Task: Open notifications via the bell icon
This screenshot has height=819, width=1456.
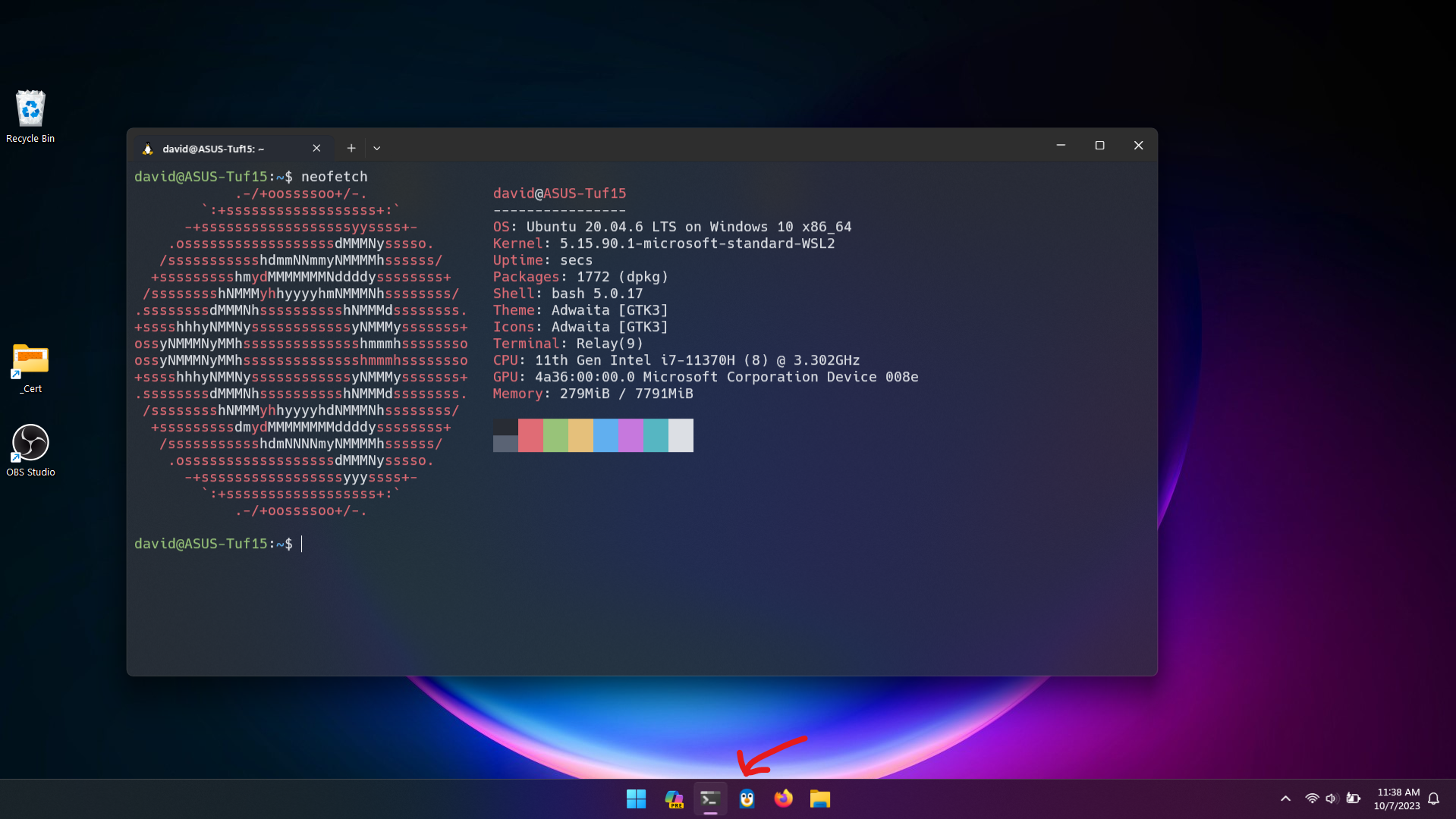Action: [x=1433, y=799]
